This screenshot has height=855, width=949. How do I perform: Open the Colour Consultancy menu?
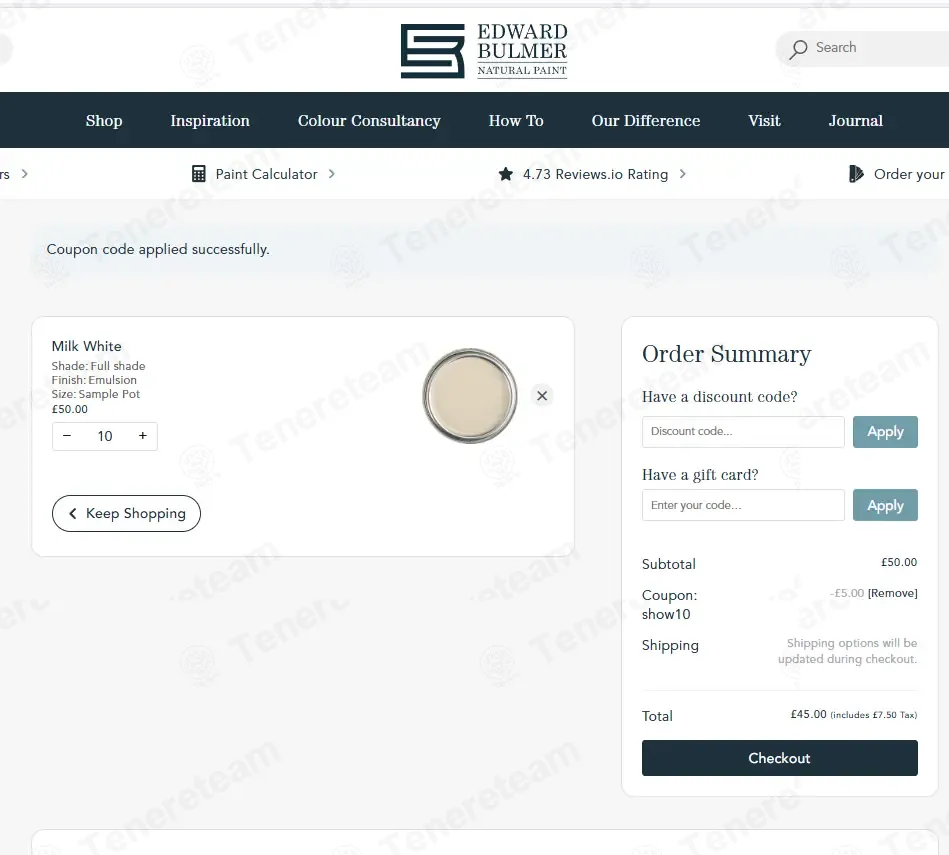coord(369,120)
